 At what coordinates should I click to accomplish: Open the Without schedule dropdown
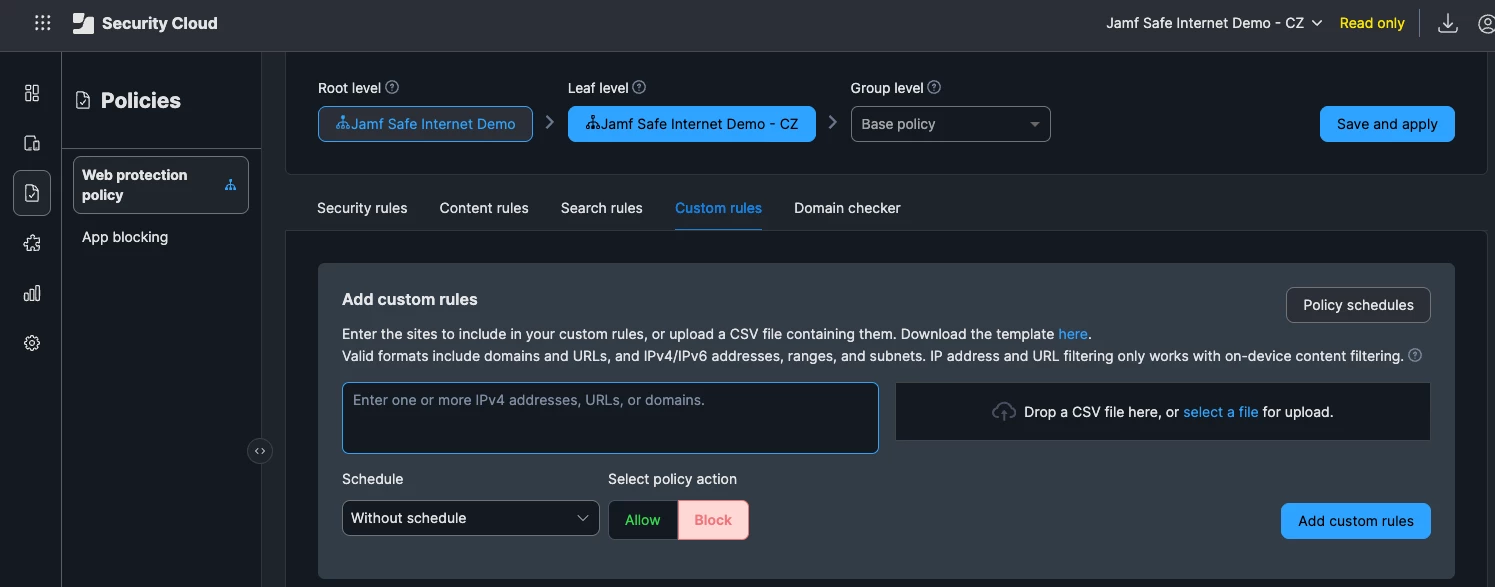click(471, 518)
